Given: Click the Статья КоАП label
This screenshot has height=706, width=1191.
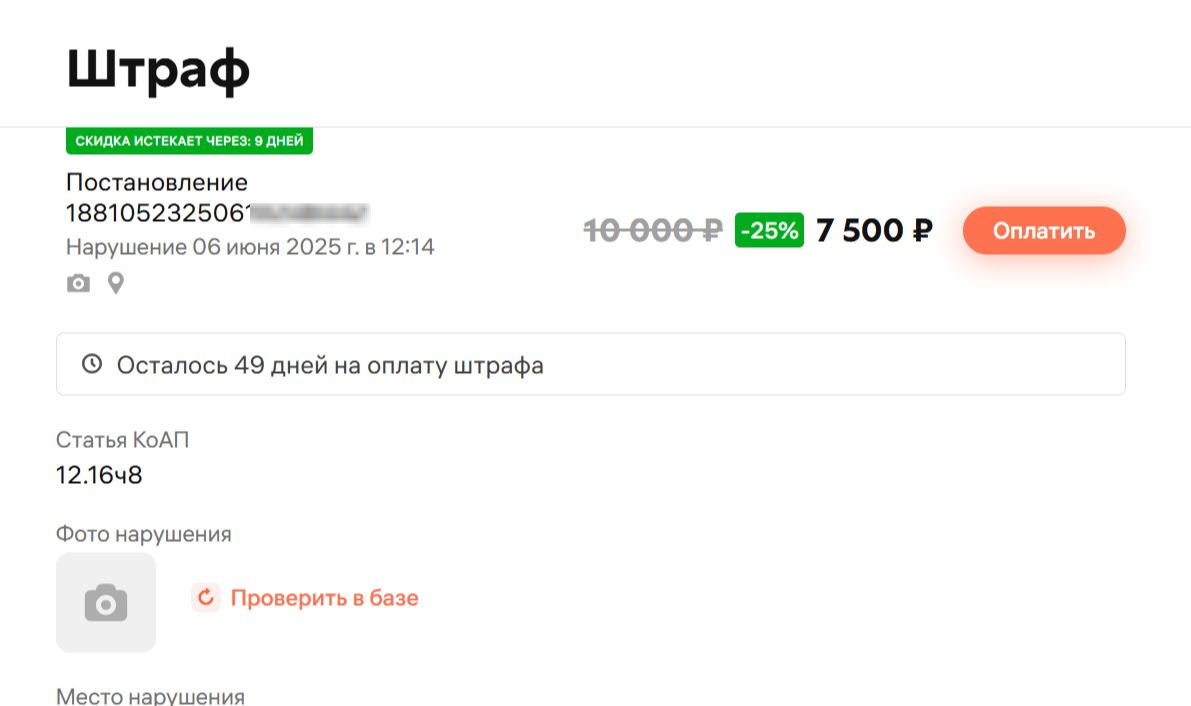Looking at the screenshot, I should click(122, 440).
